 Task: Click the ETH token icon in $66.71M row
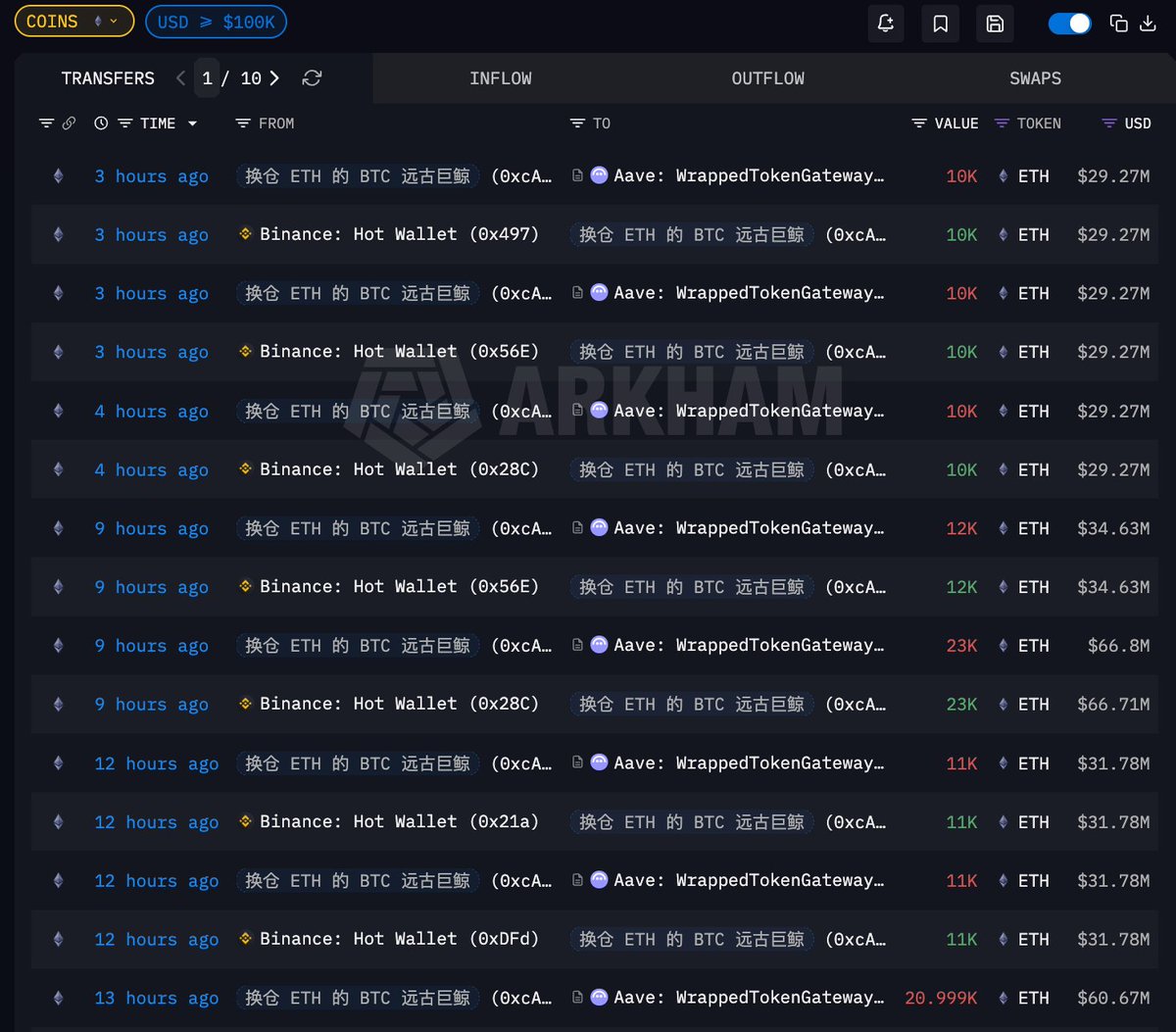pyautogui.click(x=1003, y=705)
